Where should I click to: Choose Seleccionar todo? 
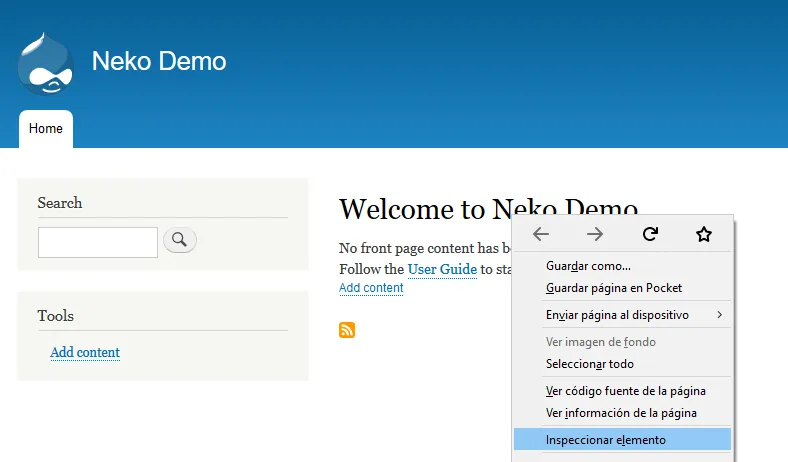point(622,364)
